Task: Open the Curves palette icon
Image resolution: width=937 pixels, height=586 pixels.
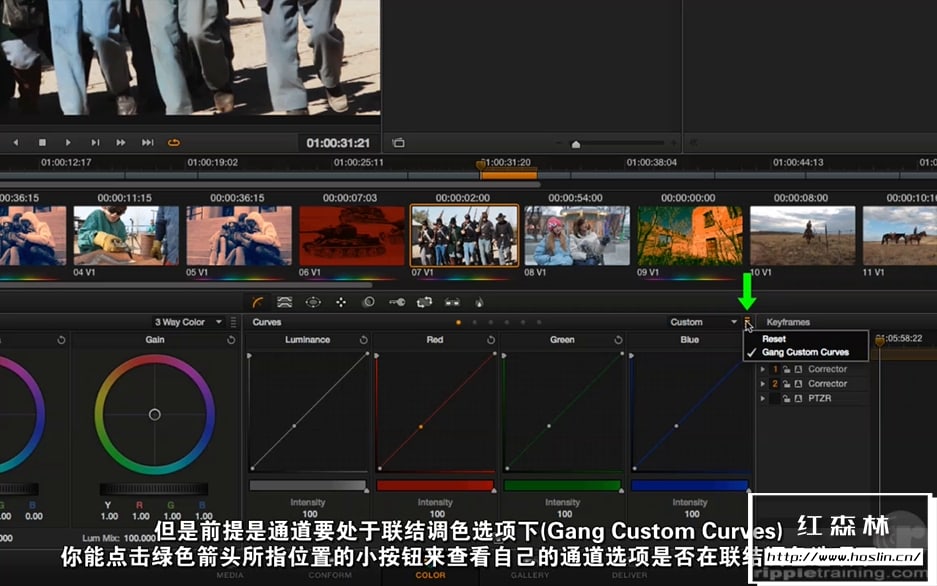Action: 258,302
